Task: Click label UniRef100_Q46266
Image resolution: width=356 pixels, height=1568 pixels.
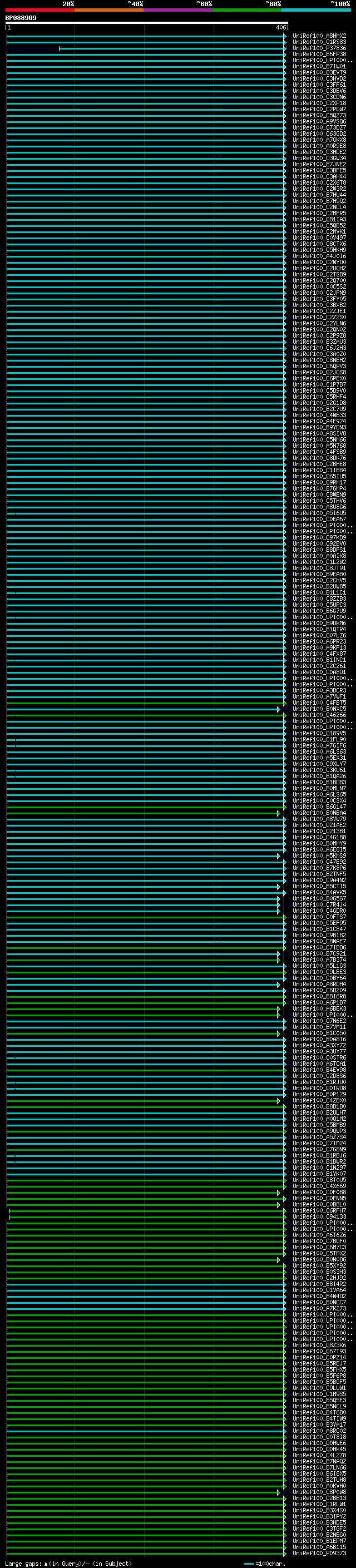Action: [x=319, y=715]
